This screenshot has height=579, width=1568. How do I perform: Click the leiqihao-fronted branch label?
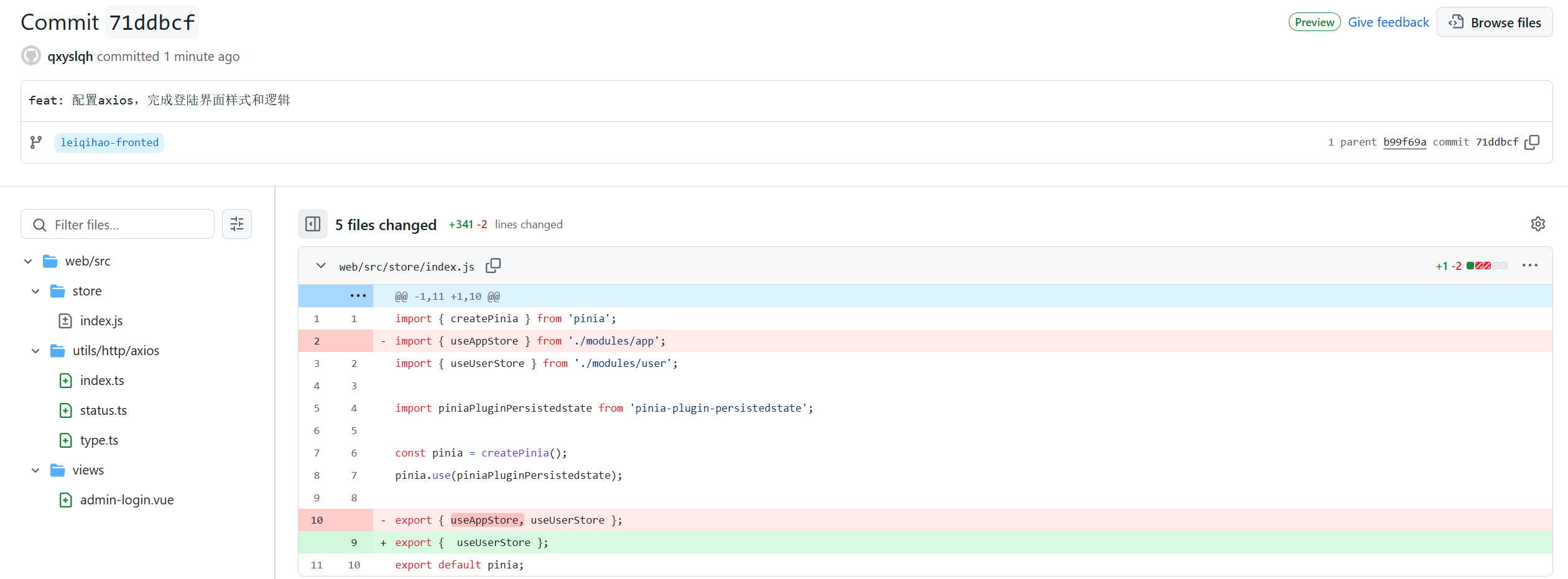point(109,142)
